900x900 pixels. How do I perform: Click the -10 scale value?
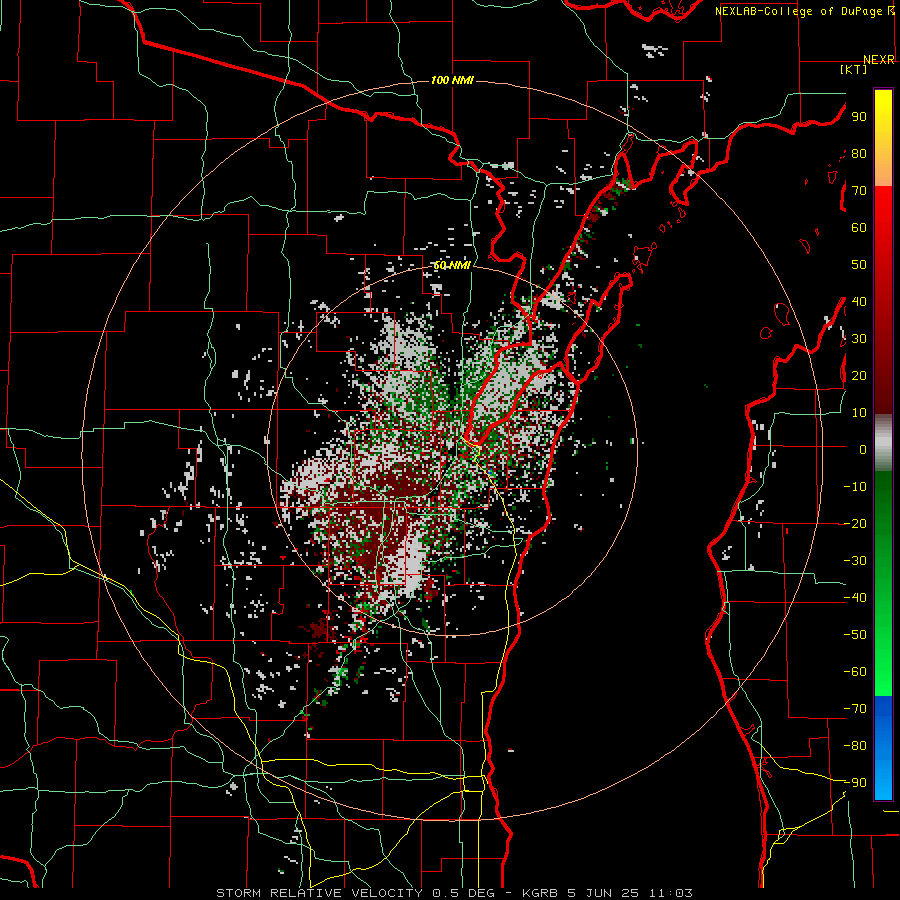click(855, 487)
